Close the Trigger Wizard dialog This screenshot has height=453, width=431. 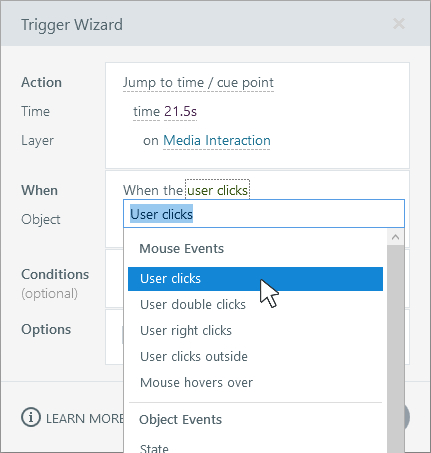pyautogui.click(x=399, y=24)
